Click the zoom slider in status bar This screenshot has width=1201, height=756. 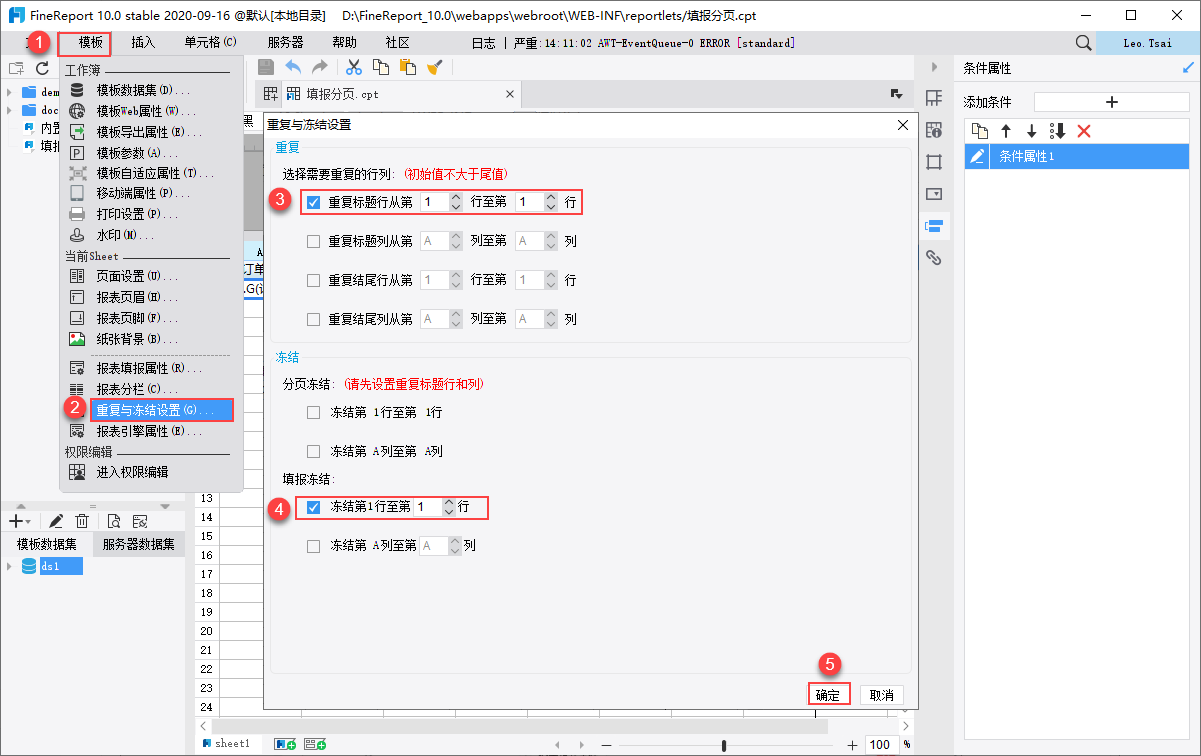(724, 745)
